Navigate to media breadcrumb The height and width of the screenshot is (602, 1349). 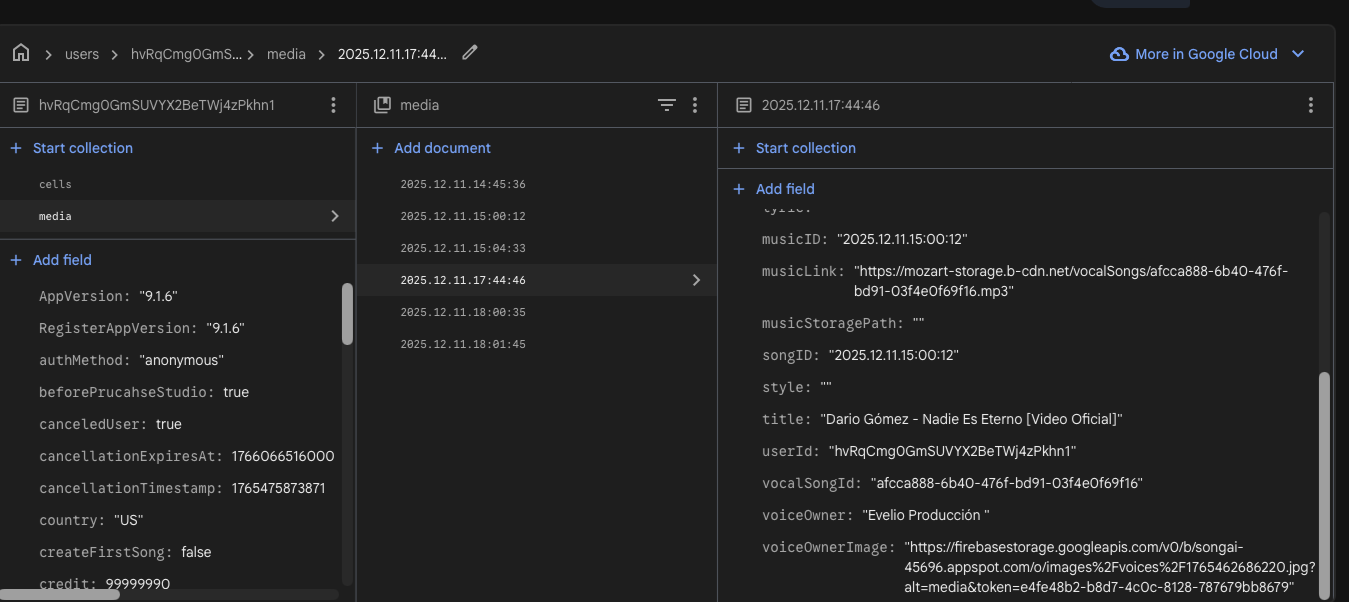coord(286,54)
